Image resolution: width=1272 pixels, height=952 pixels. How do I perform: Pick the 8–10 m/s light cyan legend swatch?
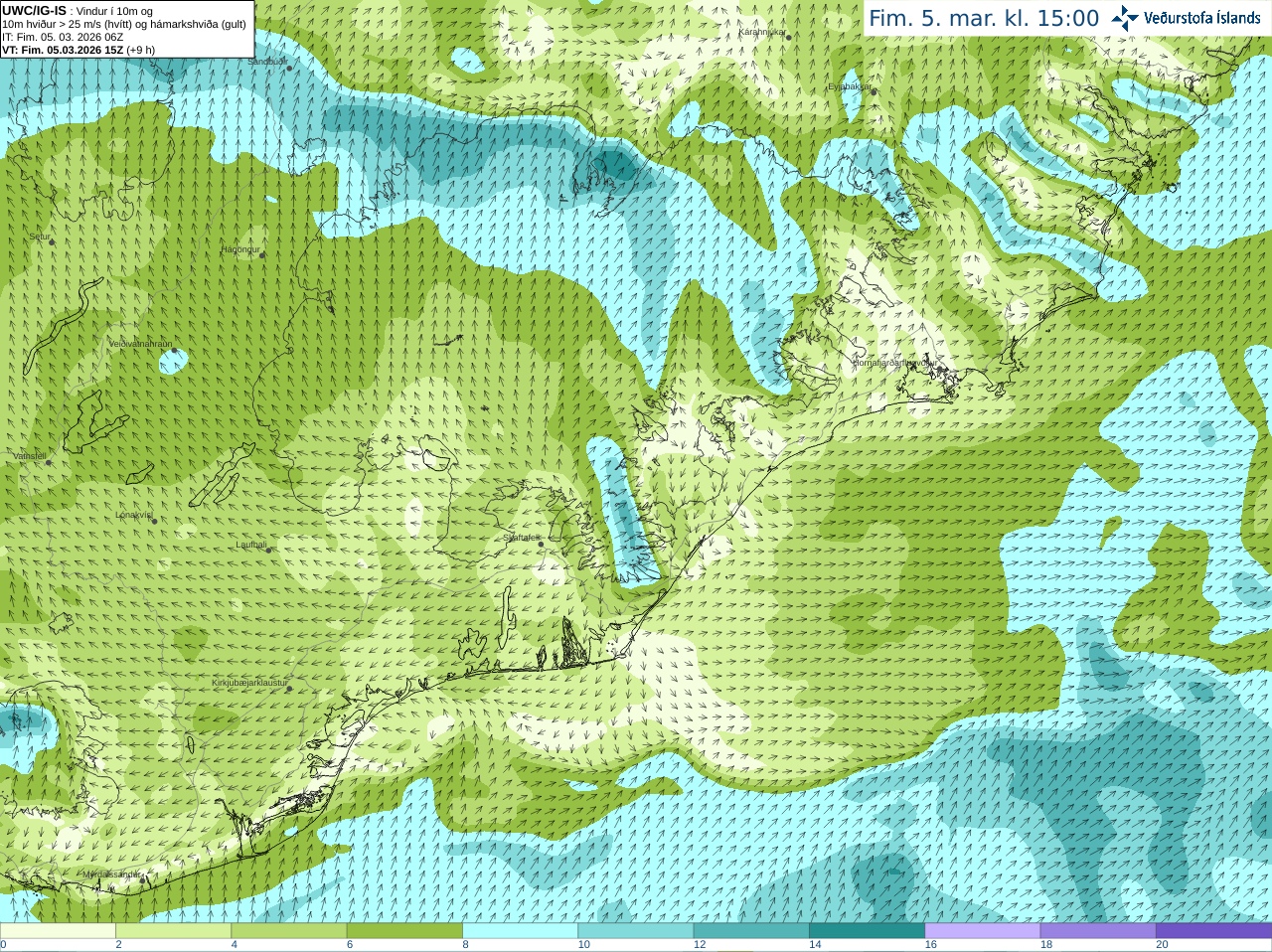520,931
